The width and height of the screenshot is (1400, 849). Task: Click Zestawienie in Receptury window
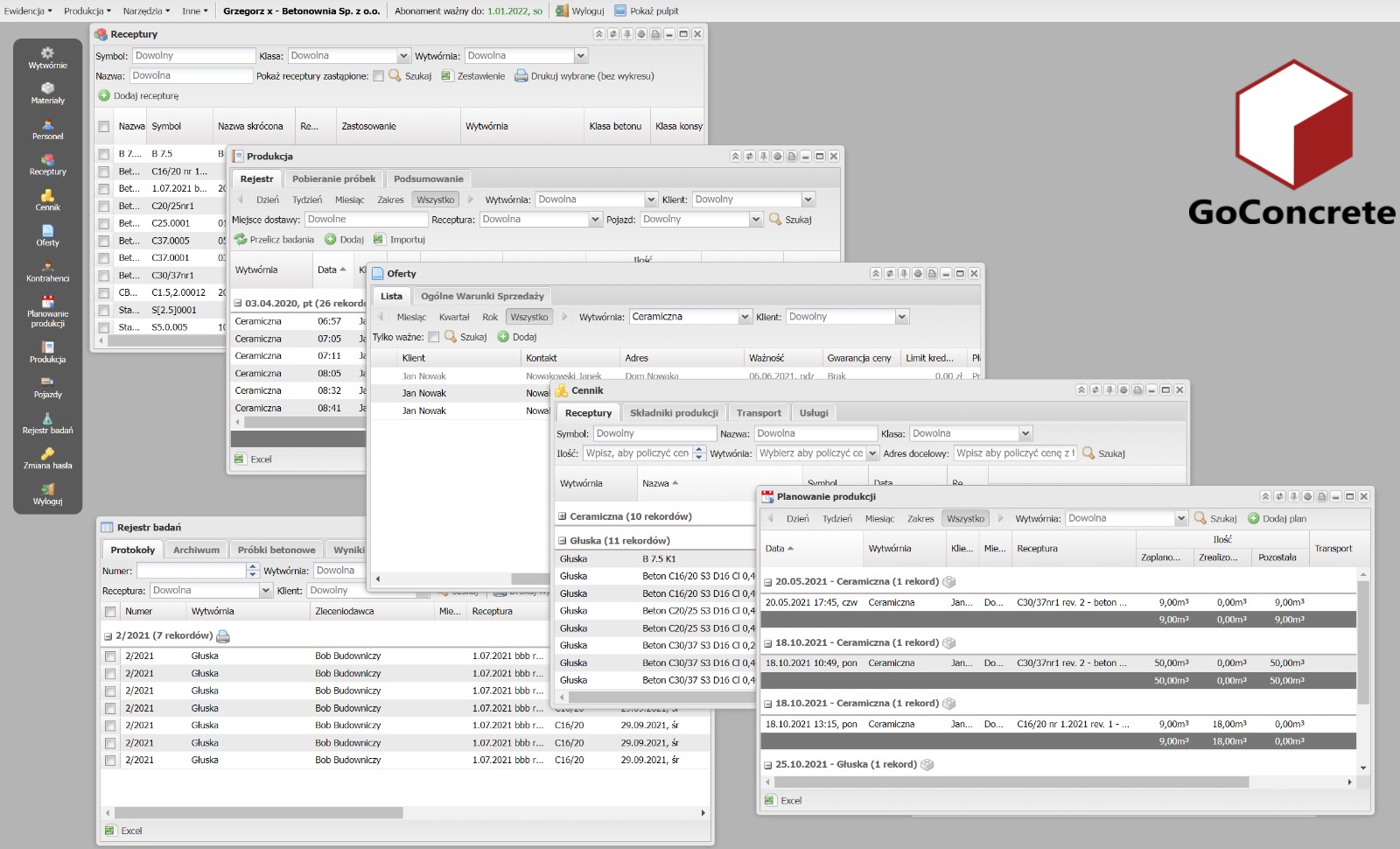[472, 76]
